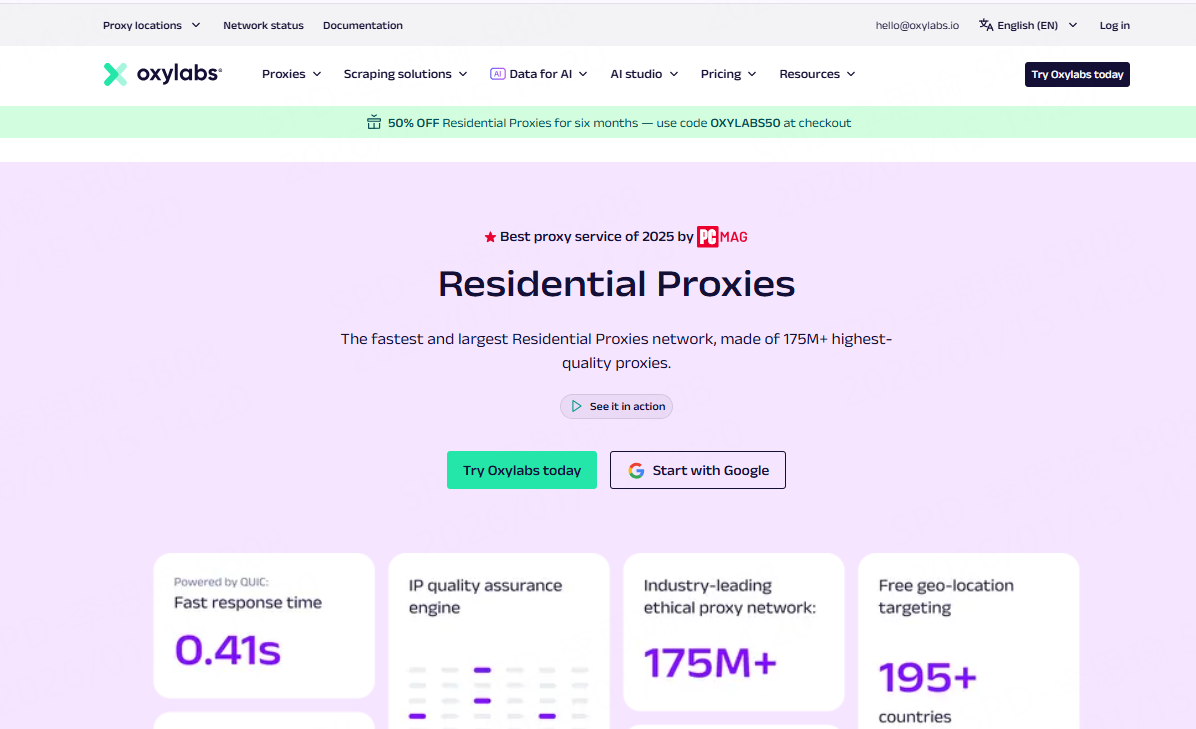
Task: Click the Oxylabs logo icon
Action: (x=115, y=74)
